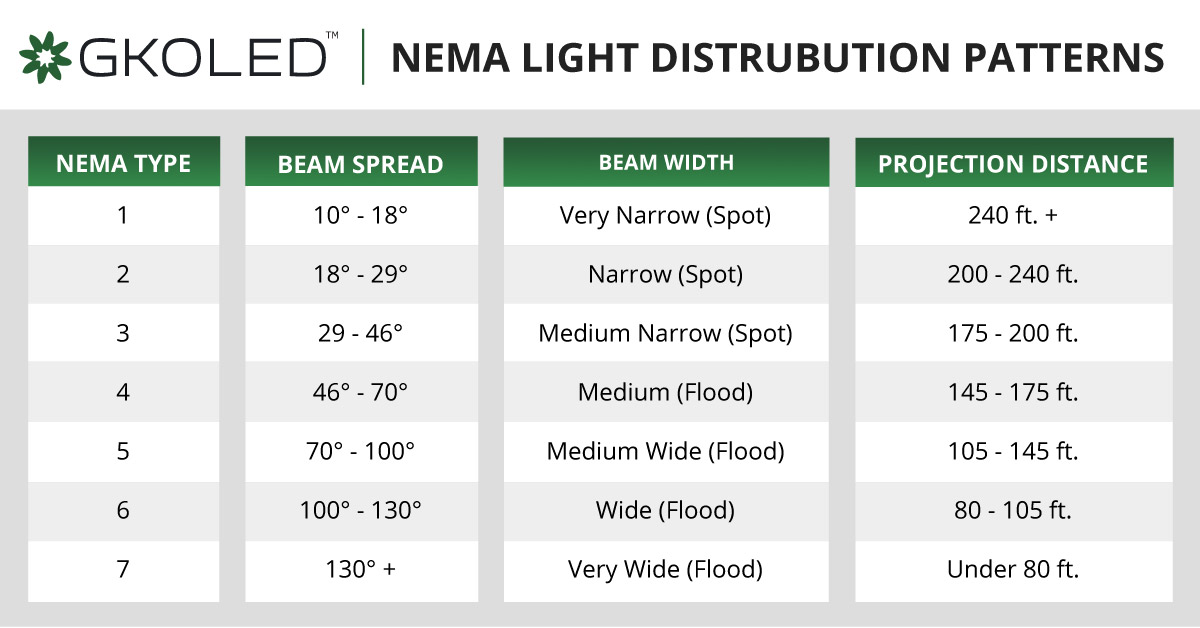Image resolution: width=1200 pixels, height=628 pixels.
Task: Select the BEAM SPREAD column header
Action: tap(360, 164)
